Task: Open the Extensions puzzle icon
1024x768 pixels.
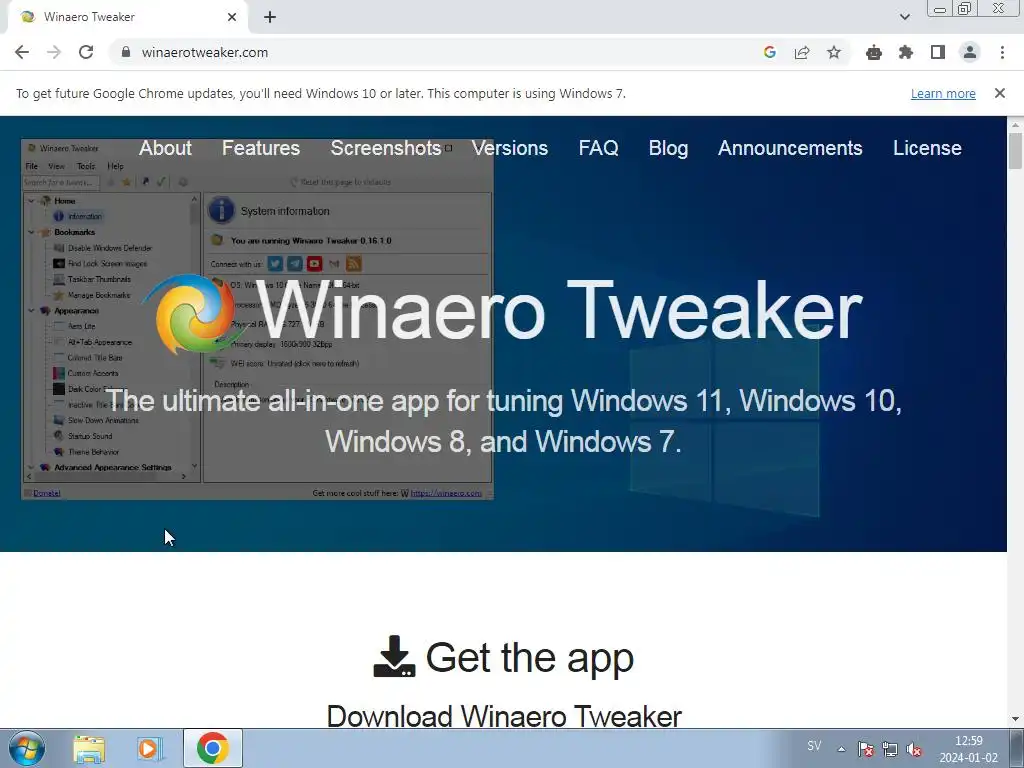Action: [906, 52]
